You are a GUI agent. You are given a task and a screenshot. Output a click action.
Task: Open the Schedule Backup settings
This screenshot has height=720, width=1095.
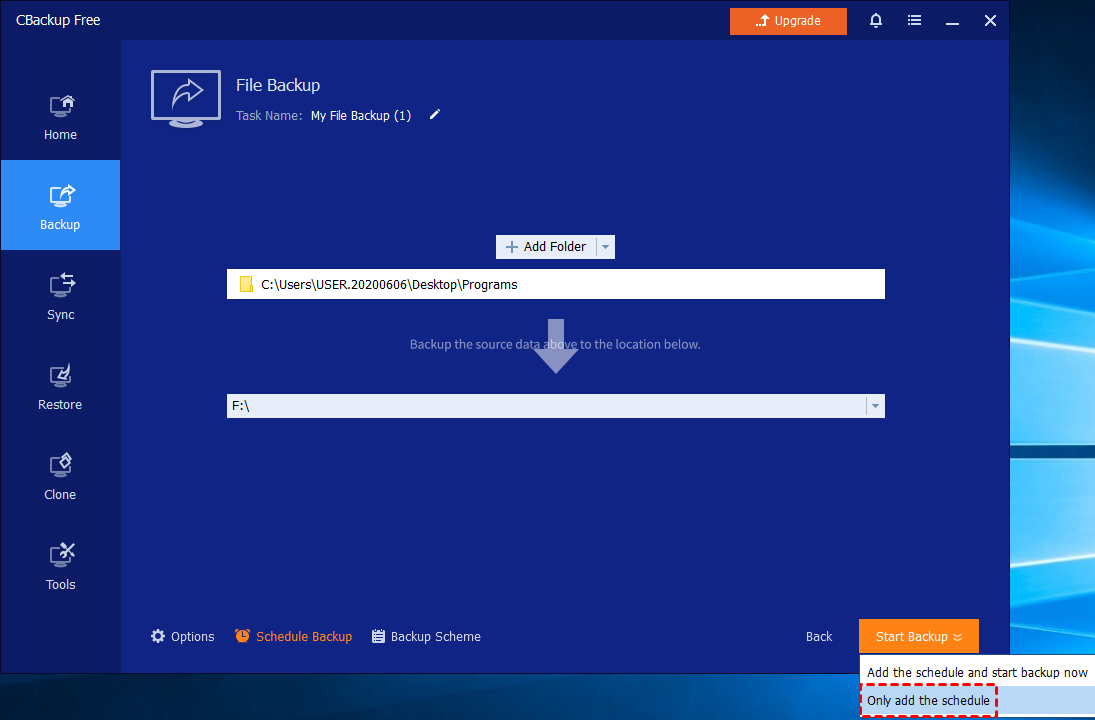[x=293, y=637]
